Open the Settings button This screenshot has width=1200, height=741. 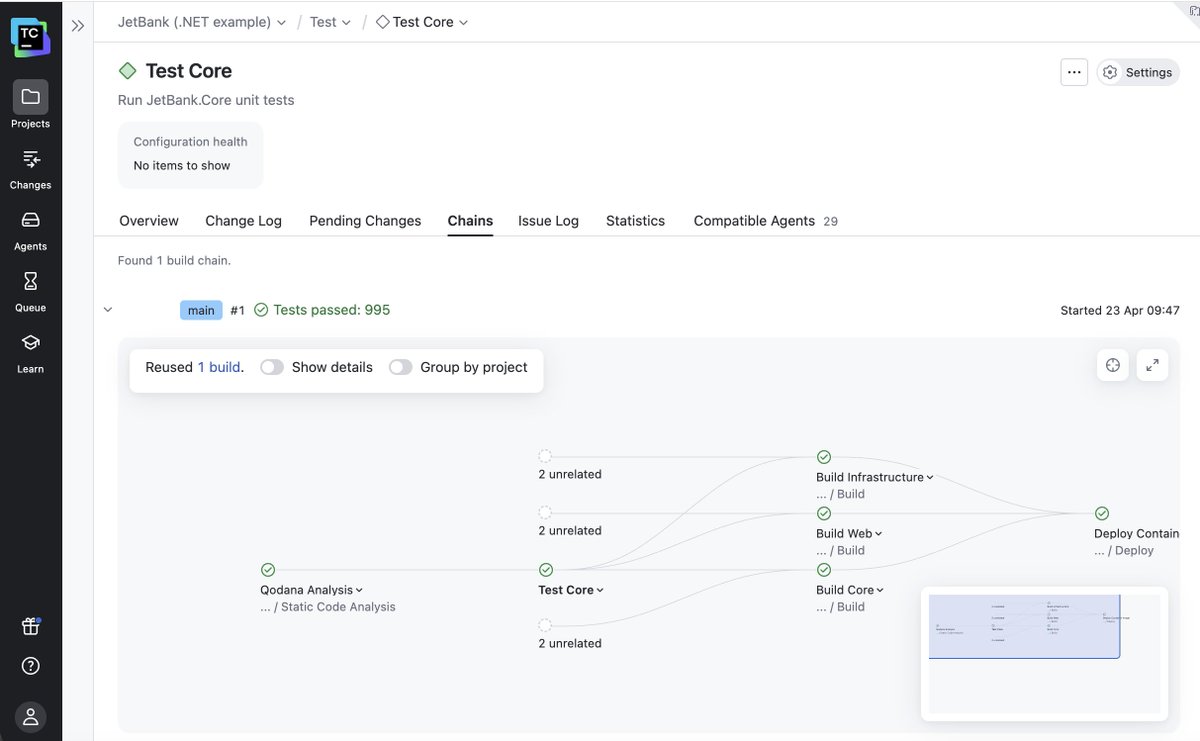click(1138, 72)
